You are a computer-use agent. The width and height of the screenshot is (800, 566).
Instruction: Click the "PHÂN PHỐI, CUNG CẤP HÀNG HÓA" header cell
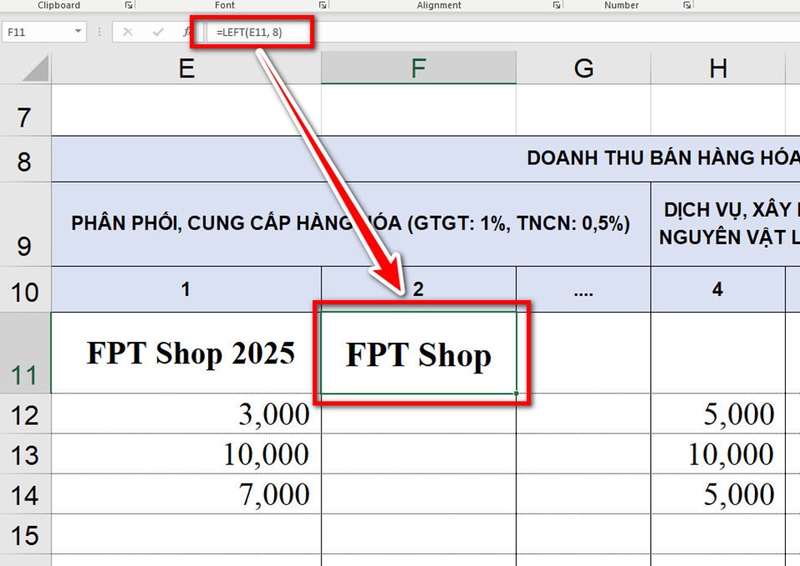351,224
